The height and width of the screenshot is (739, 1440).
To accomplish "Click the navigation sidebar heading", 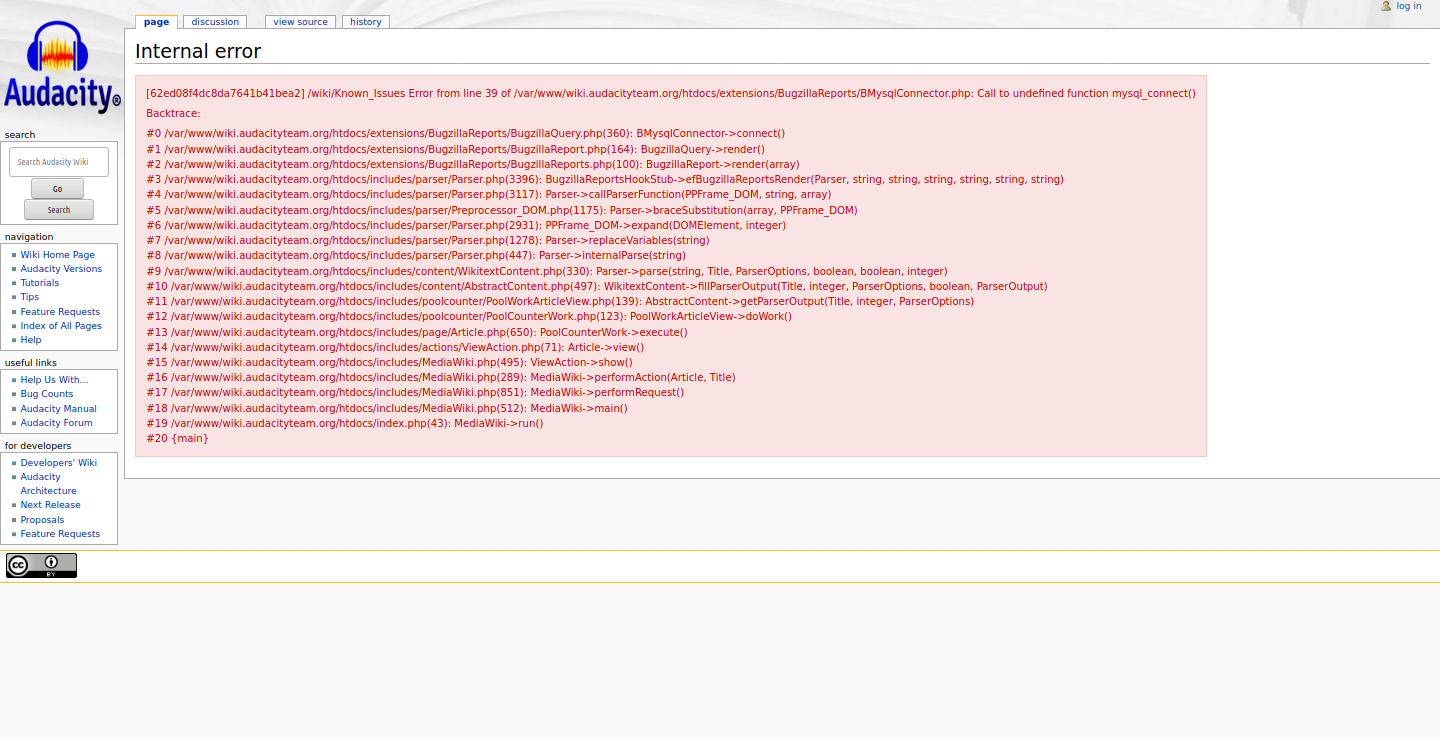I will point(29,237).
